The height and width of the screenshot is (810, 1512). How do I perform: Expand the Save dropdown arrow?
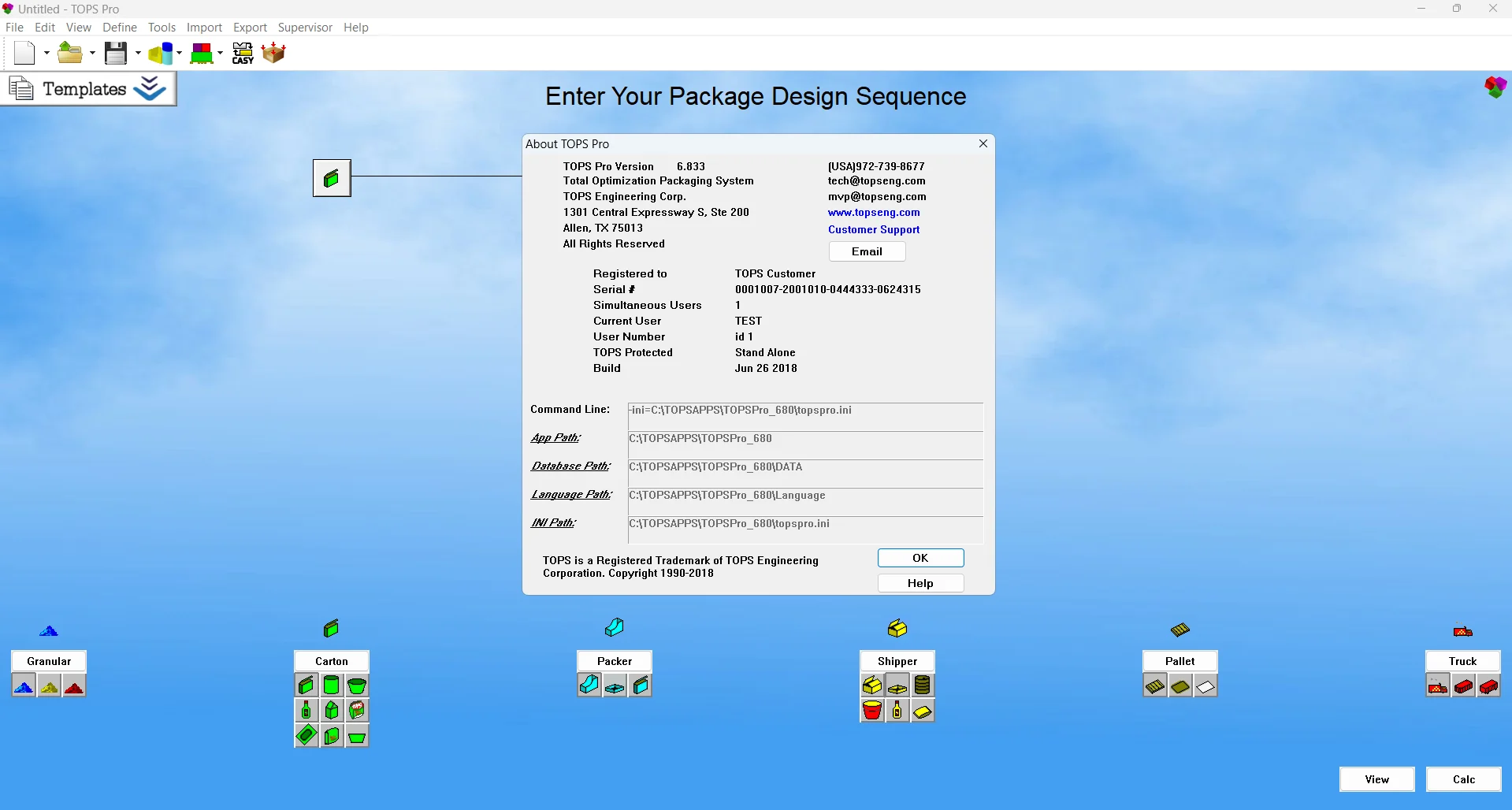click(x=138, y=54)
